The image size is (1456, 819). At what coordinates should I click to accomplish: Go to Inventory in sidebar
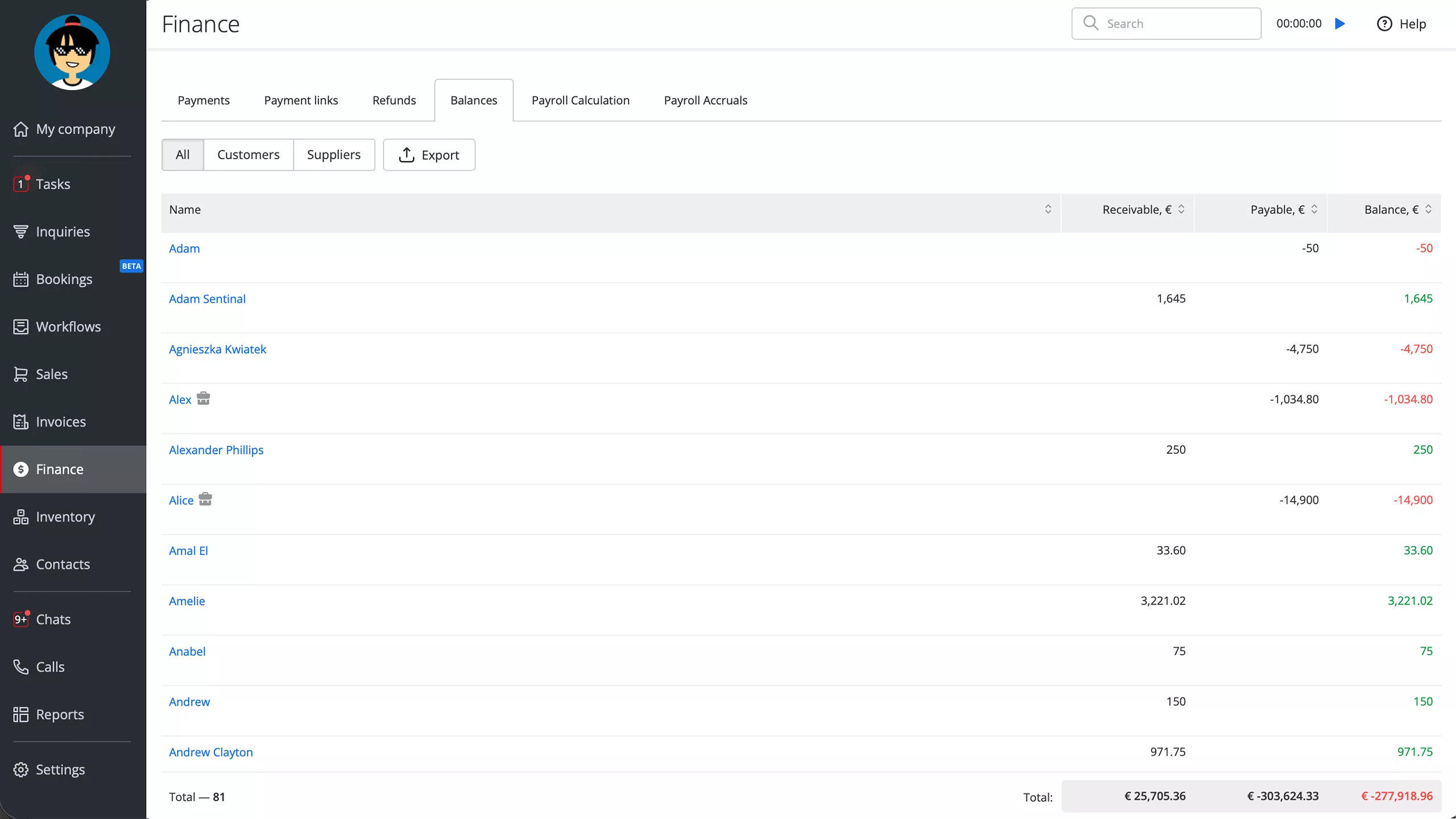click(65, 516)
